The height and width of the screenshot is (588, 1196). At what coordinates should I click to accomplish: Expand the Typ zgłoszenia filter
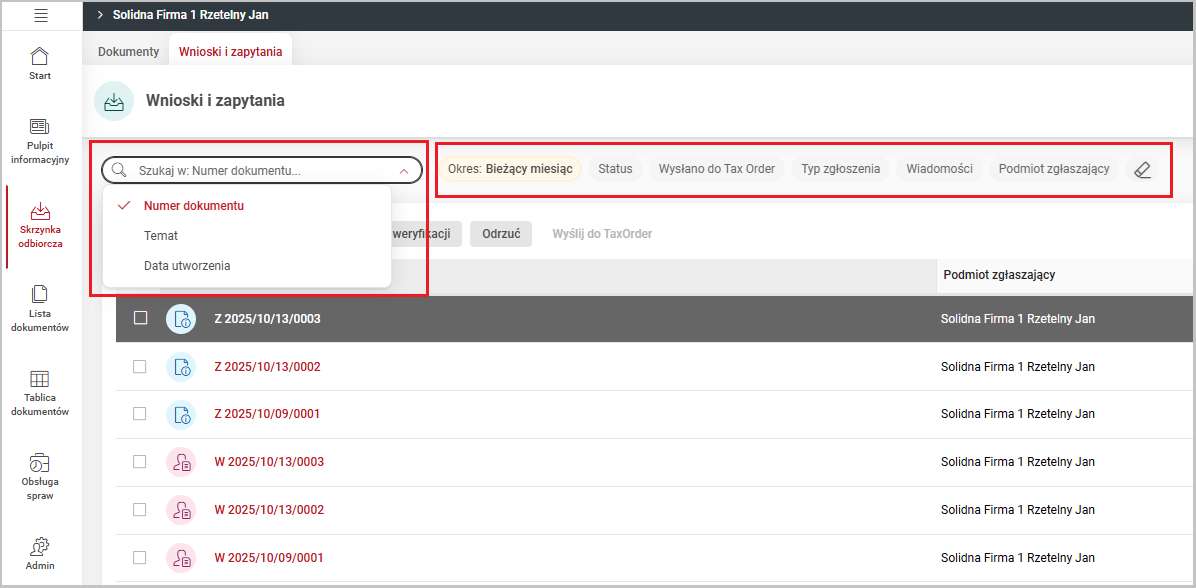coord(840,169)
